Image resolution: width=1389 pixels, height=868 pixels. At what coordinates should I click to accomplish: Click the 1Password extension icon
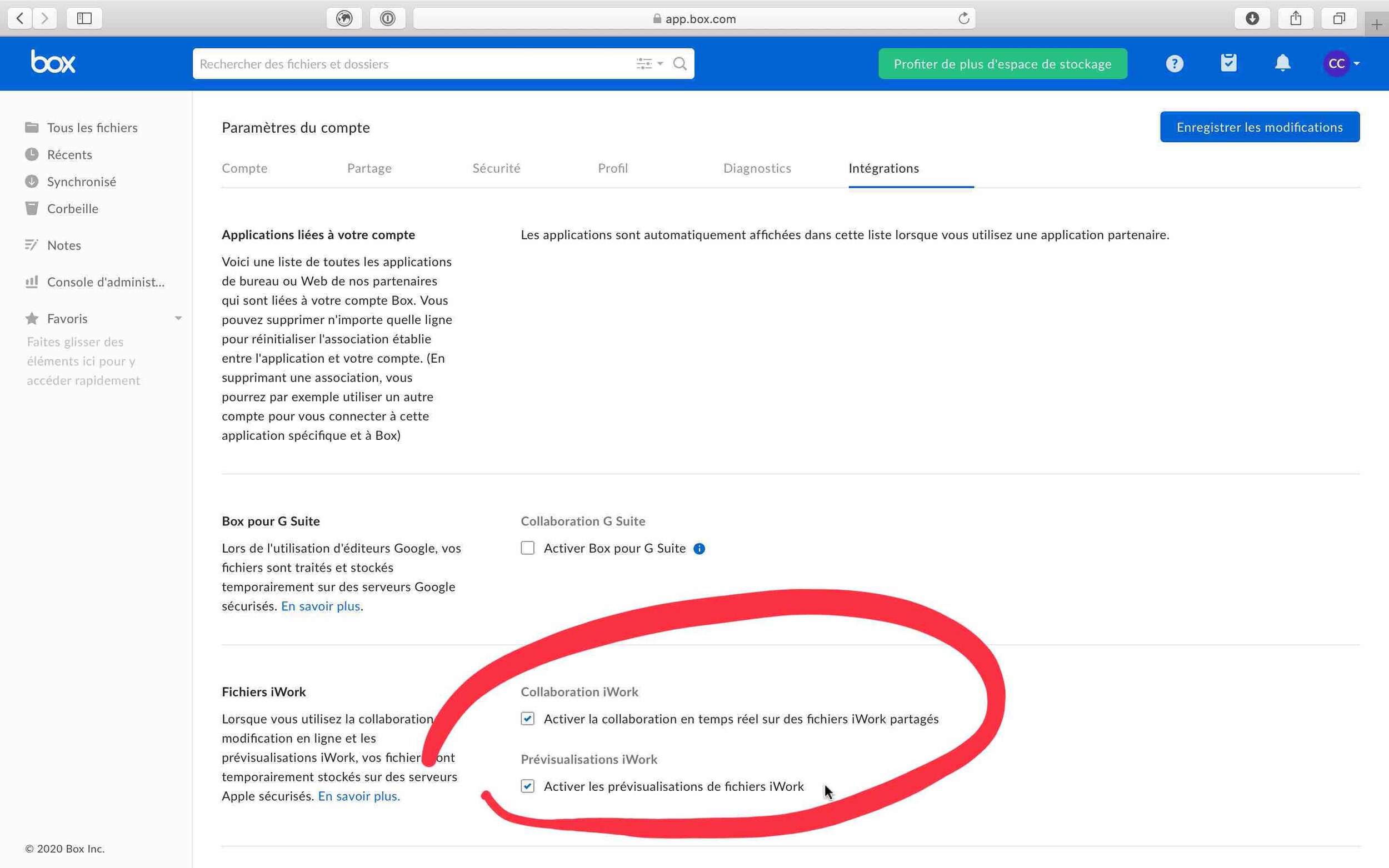[x=388, y=18]
